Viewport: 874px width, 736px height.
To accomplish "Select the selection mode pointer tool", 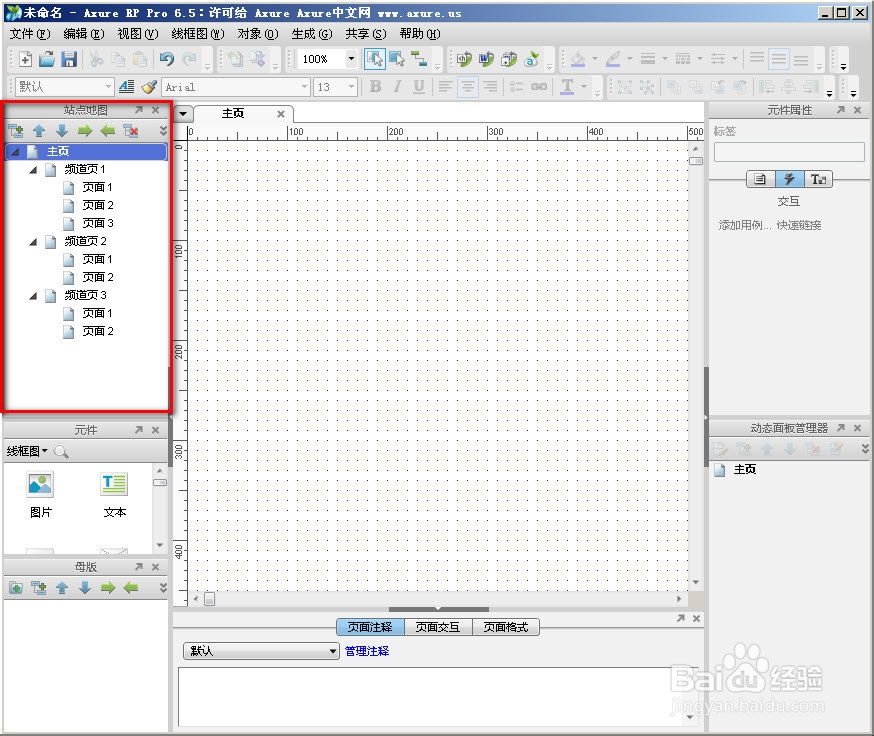I will point(375,59).
